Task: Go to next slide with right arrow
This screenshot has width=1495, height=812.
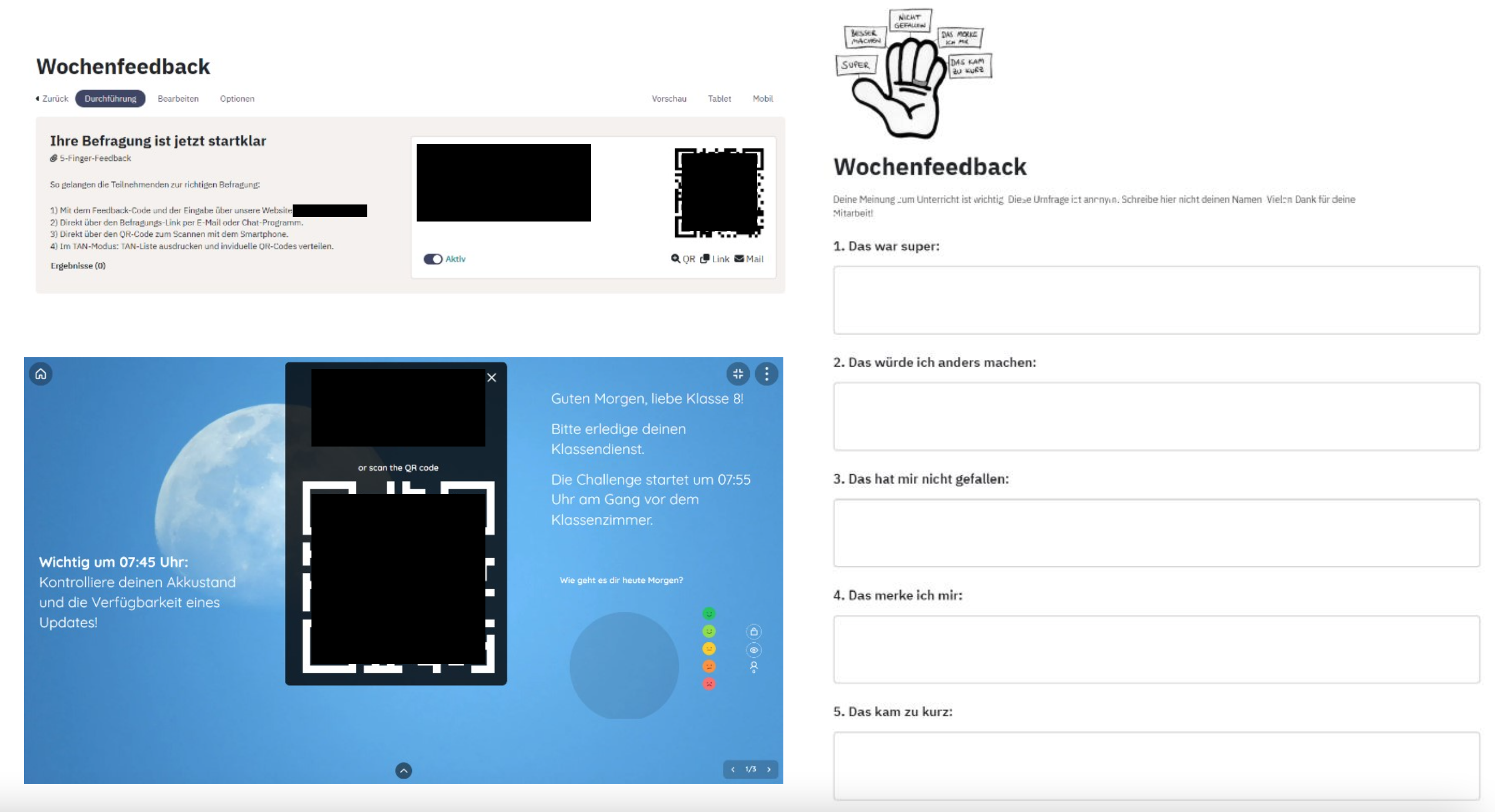Action: [x=769, y=769]
